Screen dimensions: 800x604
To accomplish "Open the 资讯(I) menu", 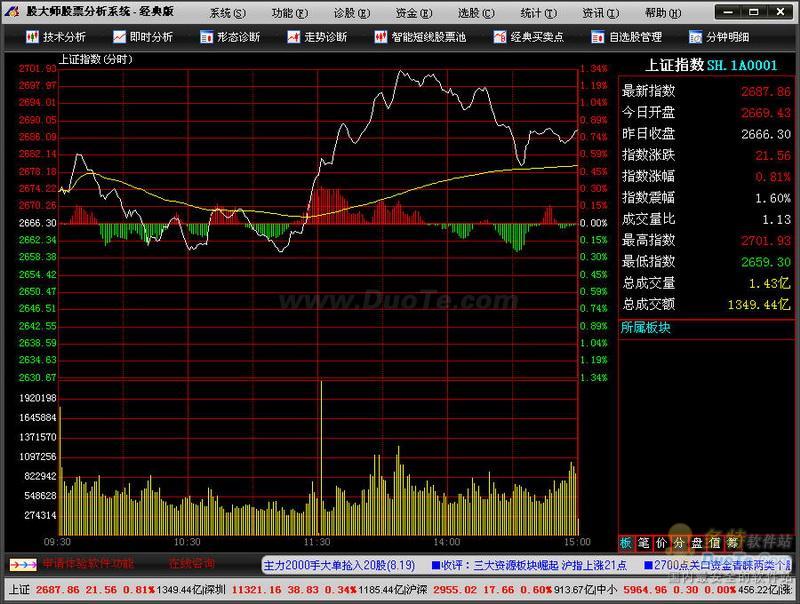I will pyautogui.click(x=601, y=13).
